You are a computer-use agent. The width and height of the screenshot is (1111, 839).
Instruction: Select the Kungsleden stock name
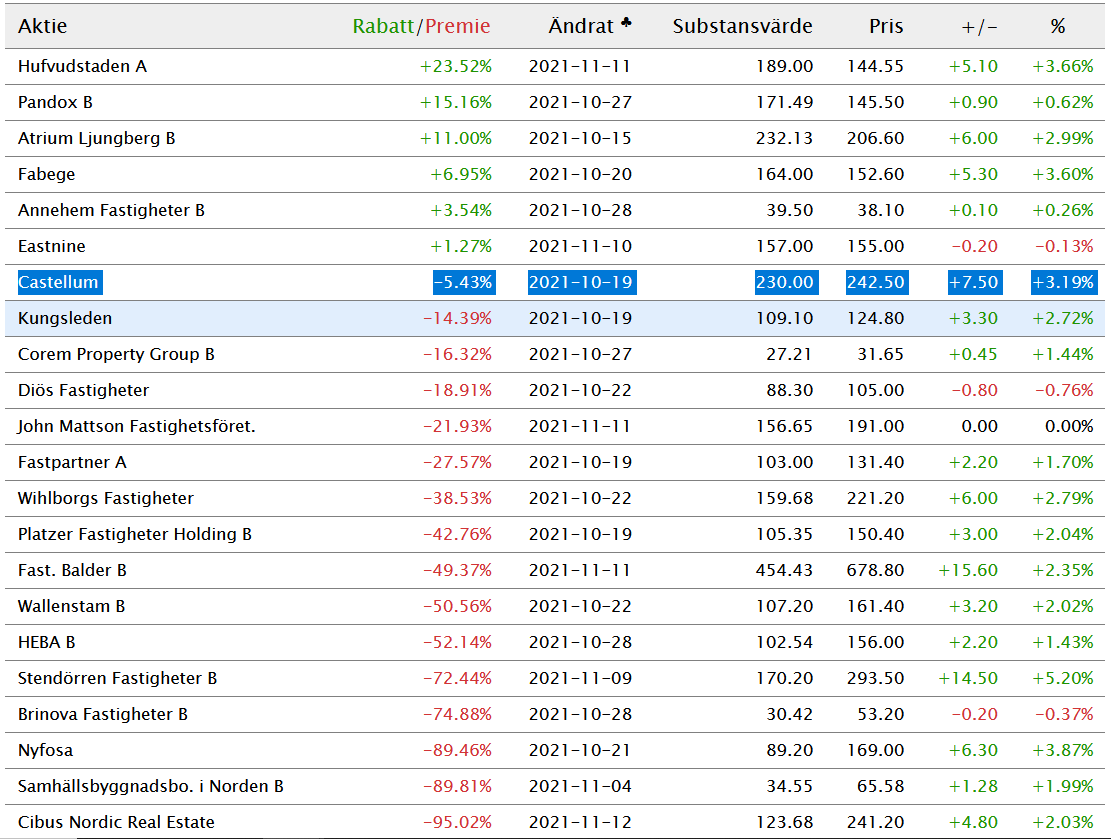point(65,318)
